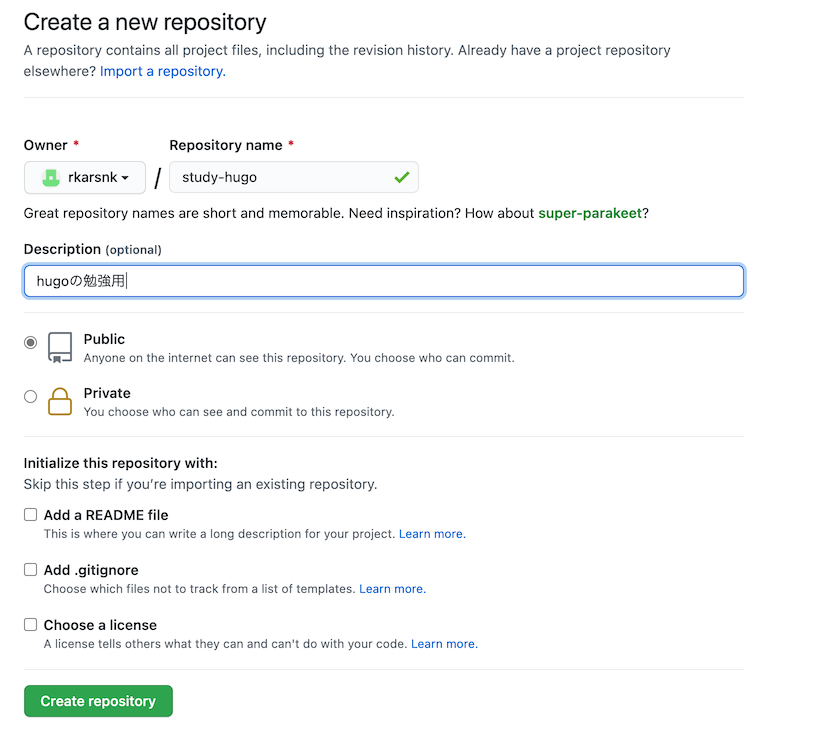Open Learn more link for .gitignore templates

click(392, 588)
